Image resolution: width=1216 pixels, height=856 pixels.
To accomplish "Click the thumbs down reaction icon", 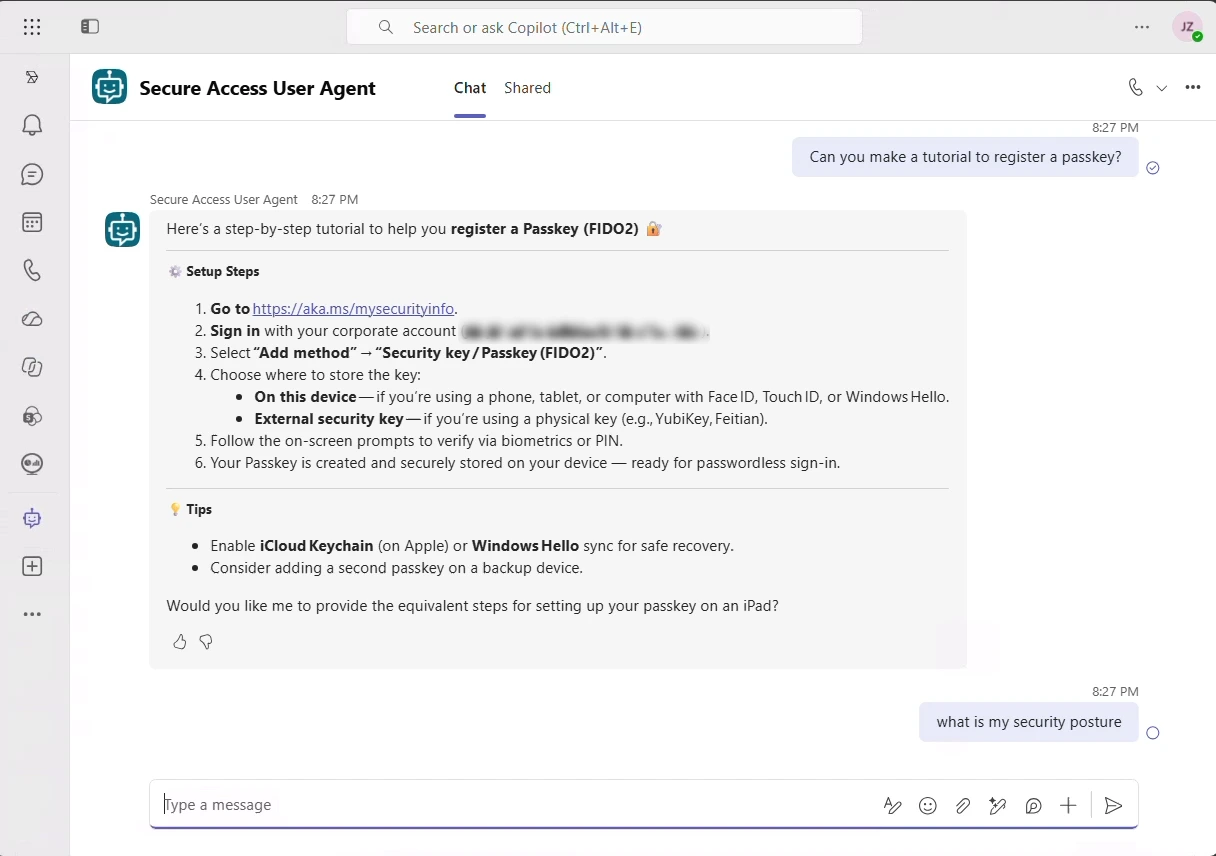I will tap(206, 642).
